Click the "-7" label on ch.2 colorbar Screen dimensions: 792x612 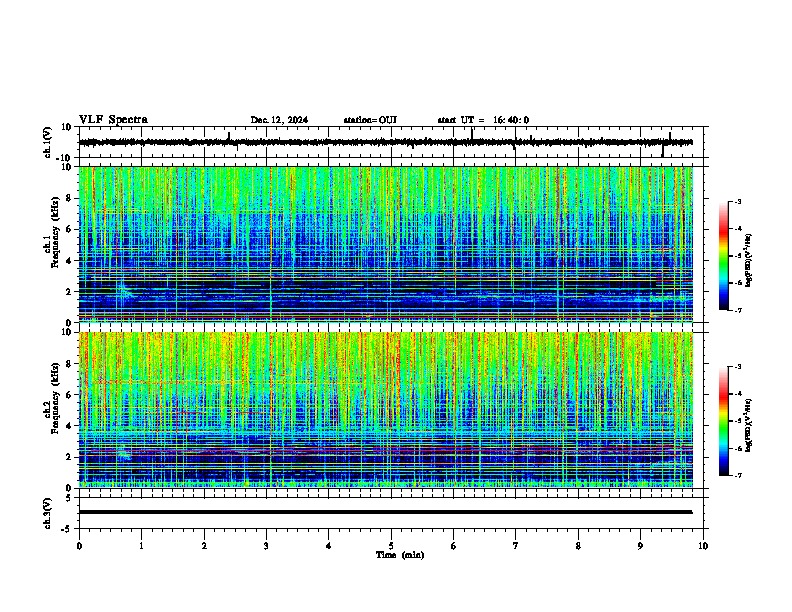(x=738, y=475)
